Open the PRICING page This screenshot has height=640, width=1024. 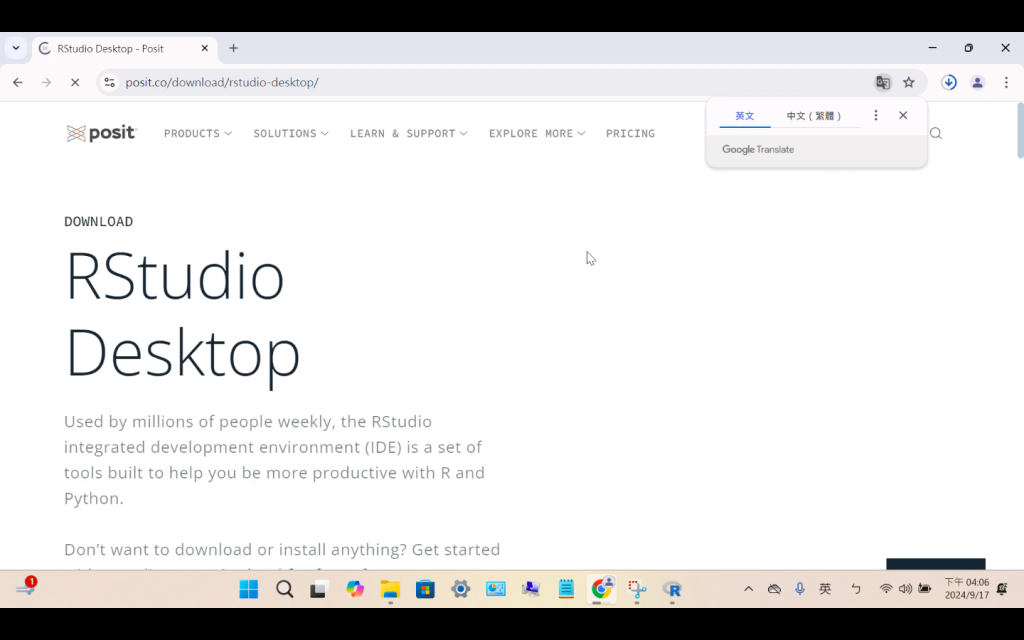click(x=630, y=133)
